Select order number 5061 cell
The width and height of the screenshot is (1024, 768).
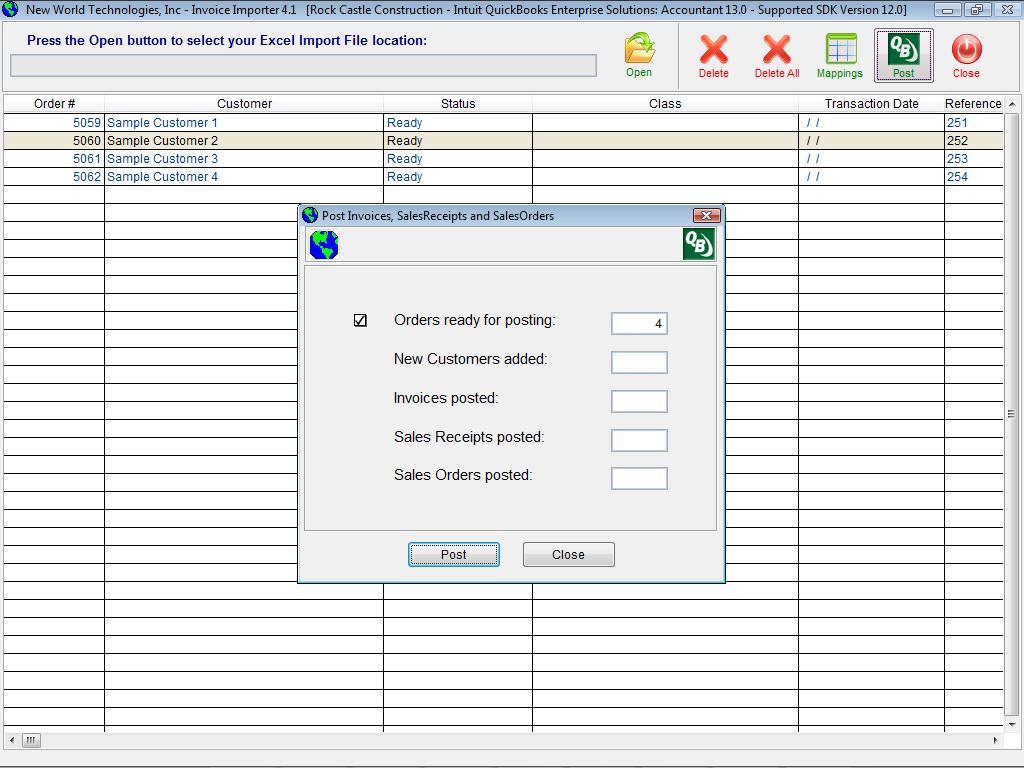pyautogui.click(x=54, y=159)
